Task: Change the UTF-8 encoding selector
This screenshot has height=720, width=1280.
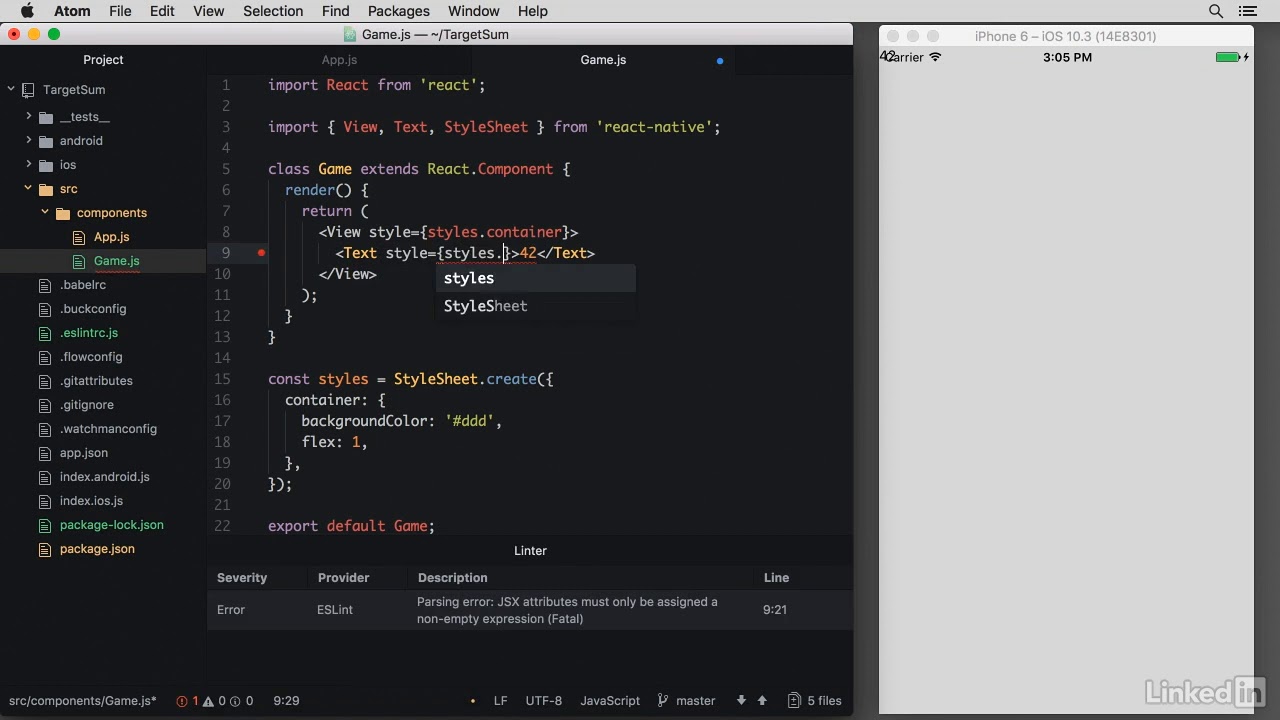Action: 544,701
